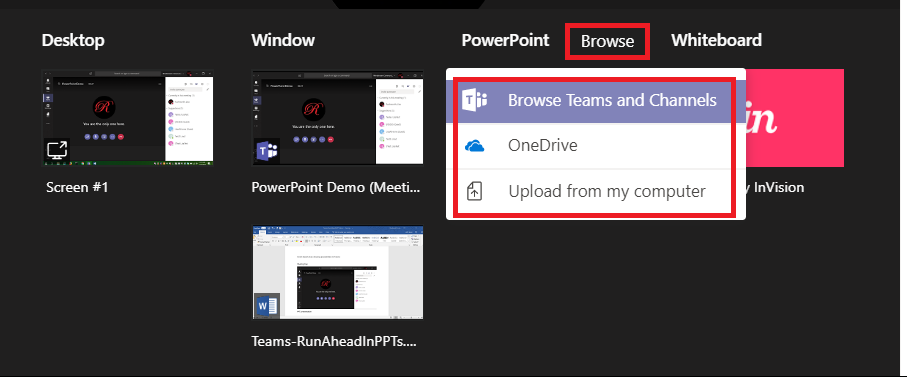The width and height of the screenshot is (907, 377).
Task: Click the Word badge on the document thumbnail
Action: 267,306
